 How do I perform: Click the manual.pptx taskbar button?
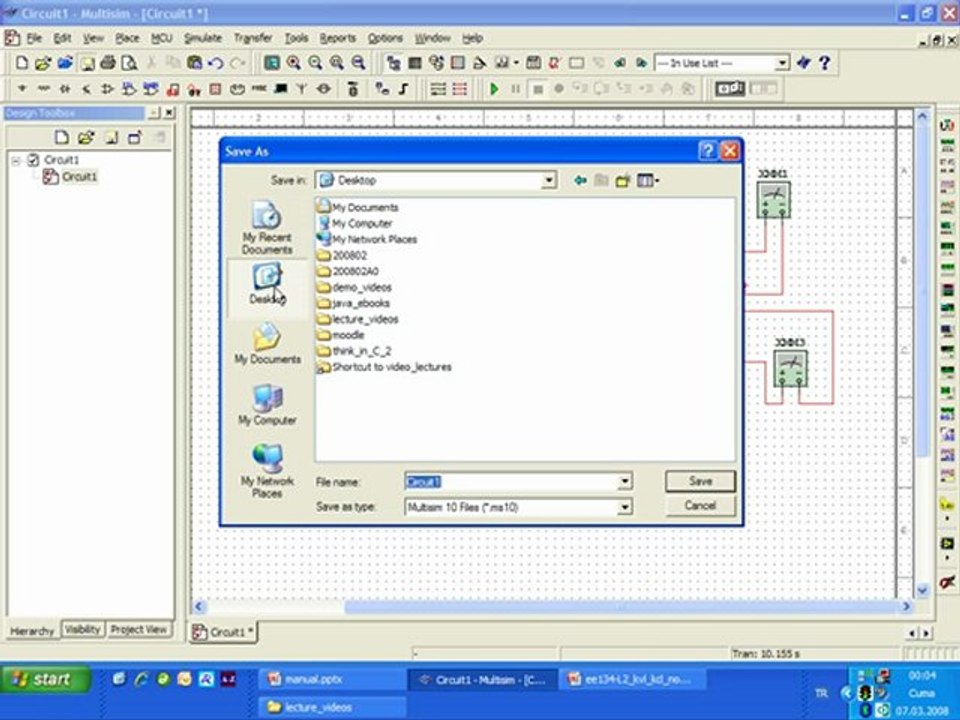(332, 679)
